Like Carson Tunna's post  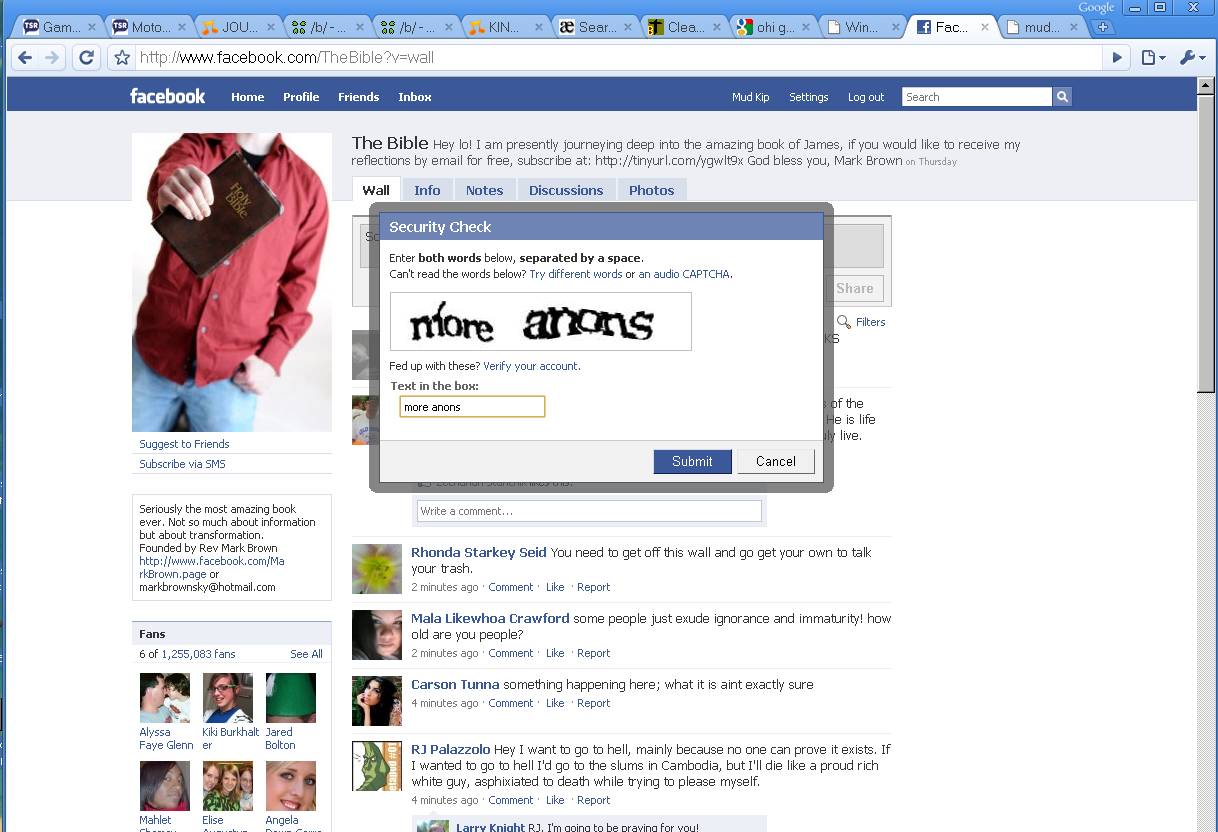[555, 703]
